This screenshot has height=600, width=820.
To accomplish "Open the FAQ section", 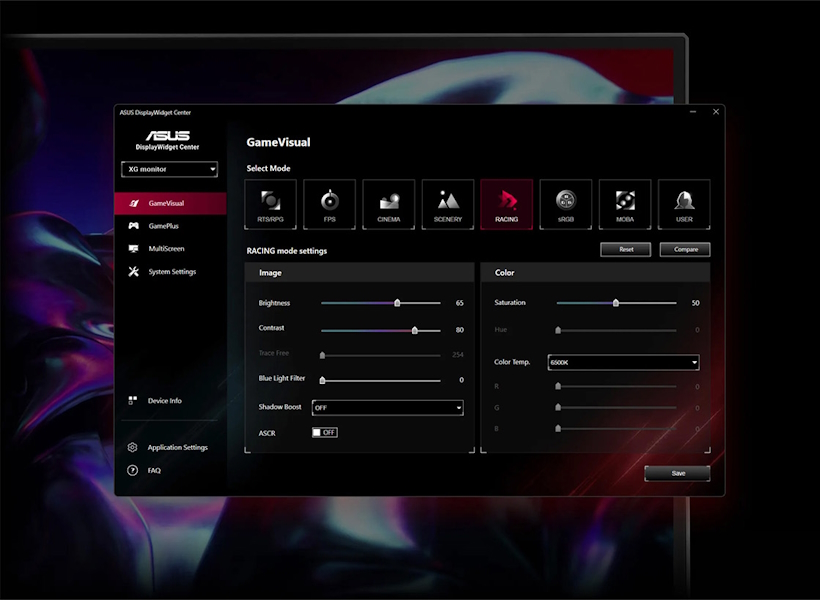I will pyautogui.click(x=153, y=470).
